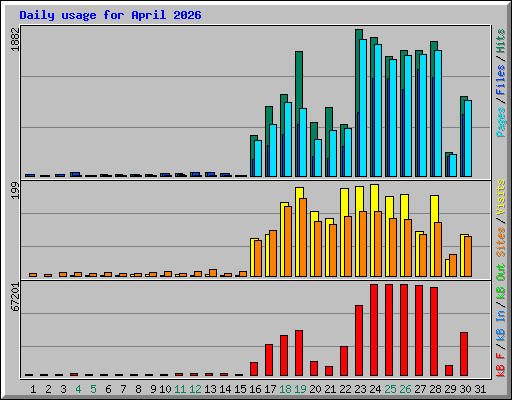This screenshot has height=400, width=512.
Task: Select the red kB bar for day 19
Action: tap(299, 353)
